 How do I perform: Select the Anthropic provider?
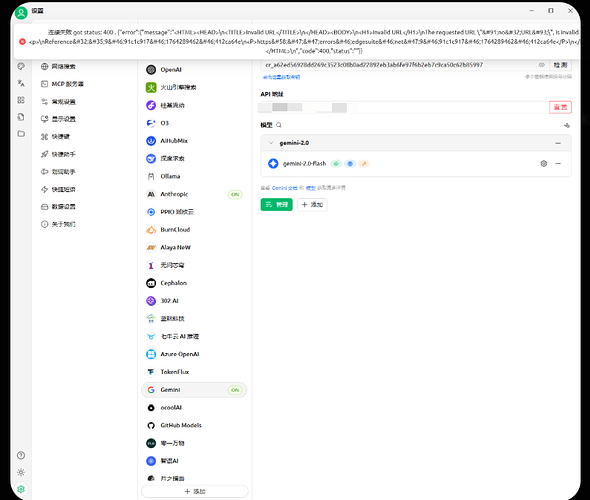[194, 194]
